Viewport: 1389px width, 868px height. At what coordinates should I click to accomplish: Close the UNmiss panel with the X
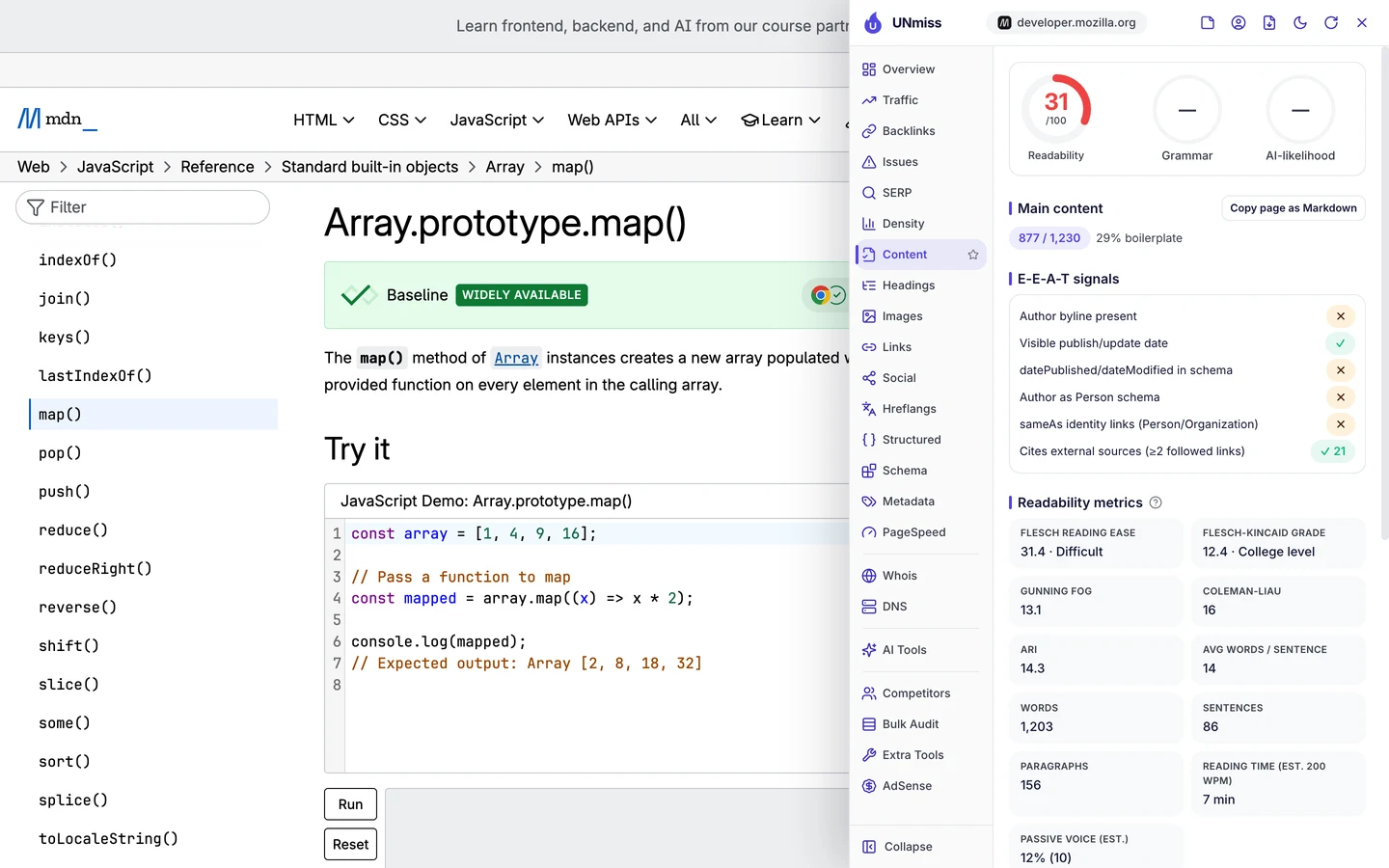(1362, 23)
